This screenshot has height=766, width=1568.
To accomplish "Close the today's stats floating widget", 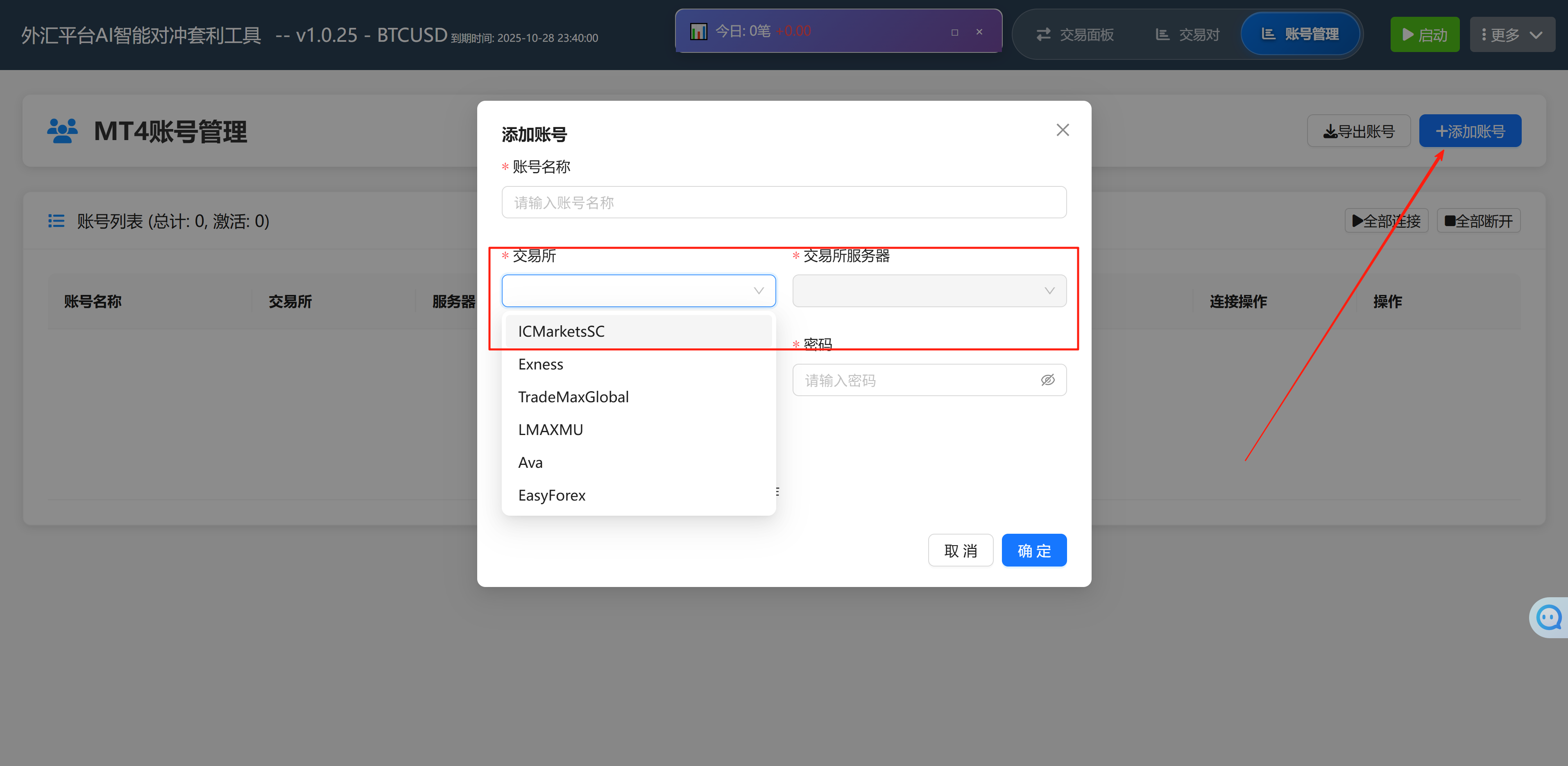I will pyautogui.click(x=979, y=32).
